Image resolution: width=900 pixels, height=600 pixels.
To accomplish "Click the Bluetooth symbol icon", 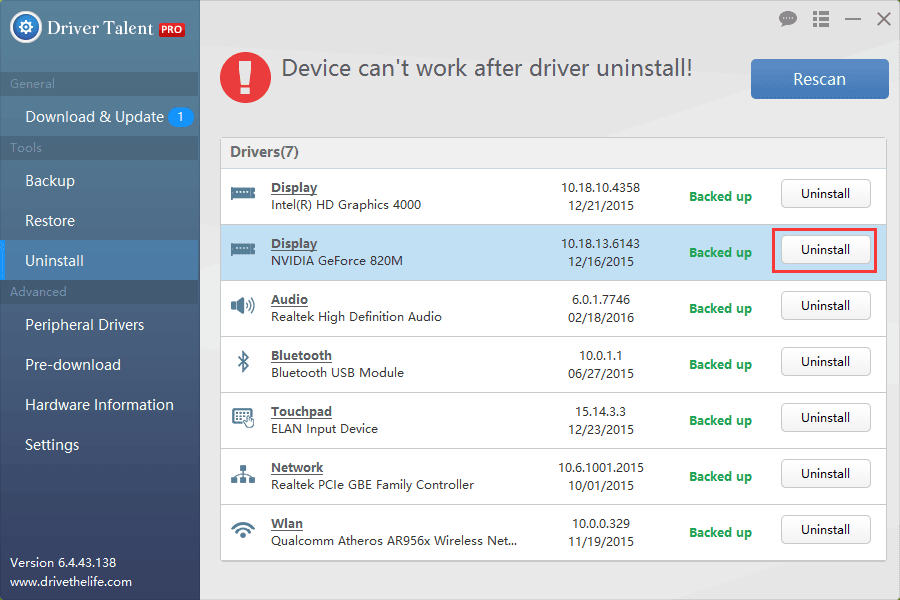I will pyautogui.click(x=243, y=362).
